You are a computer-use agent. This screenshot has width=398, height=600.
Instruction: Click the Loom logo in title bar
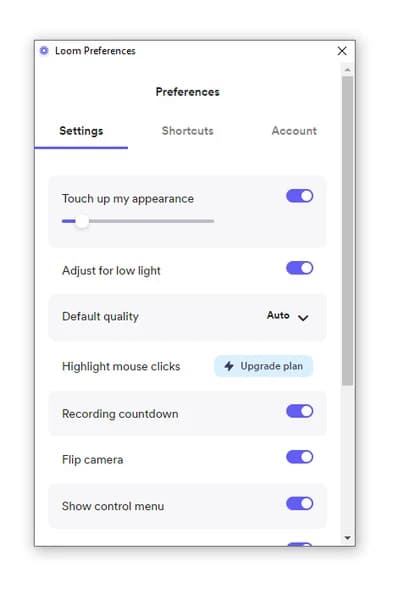point(44,51)
